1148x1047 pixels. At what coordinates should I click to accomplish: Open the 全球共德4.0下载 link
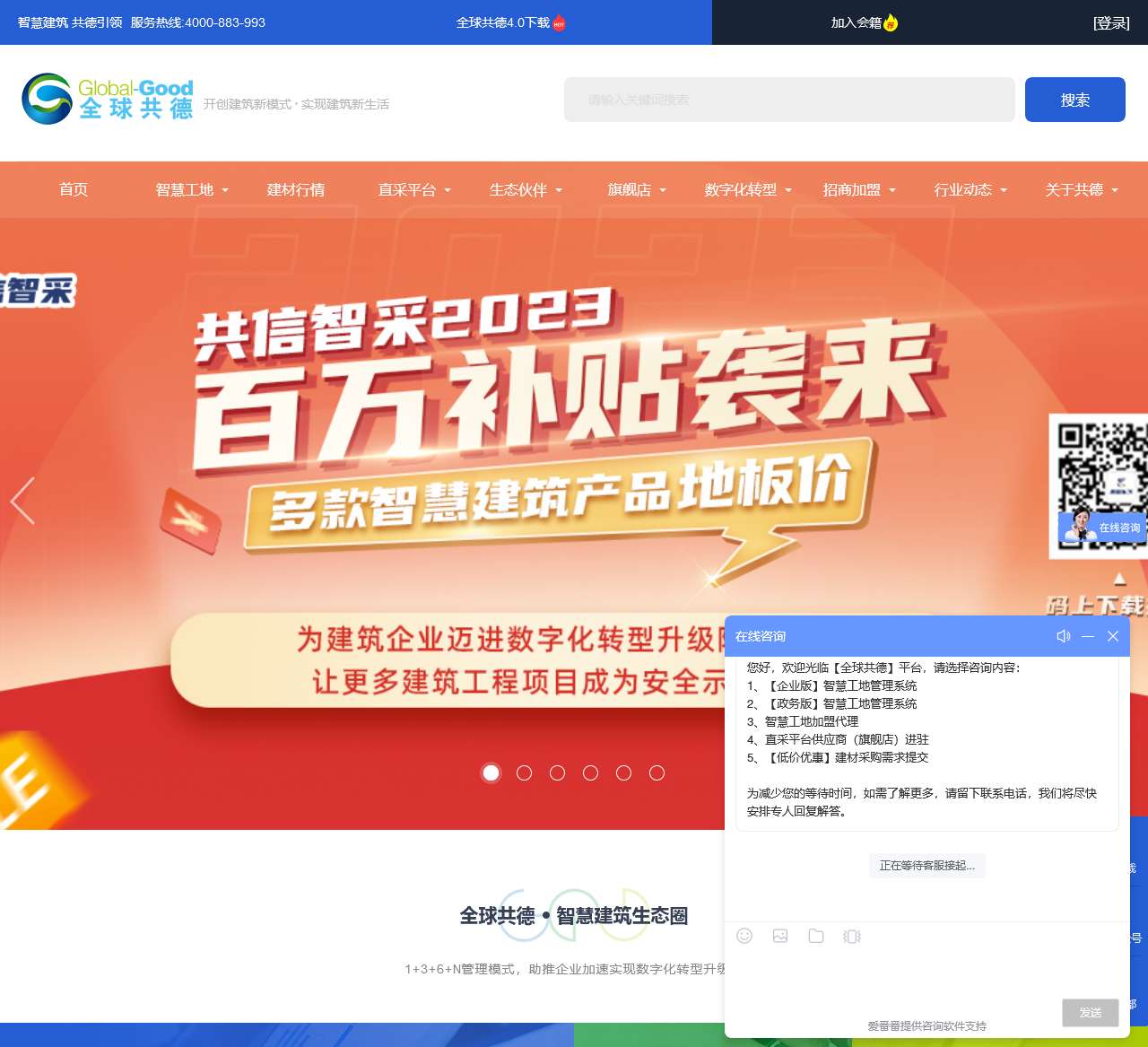tap(503, 22)
